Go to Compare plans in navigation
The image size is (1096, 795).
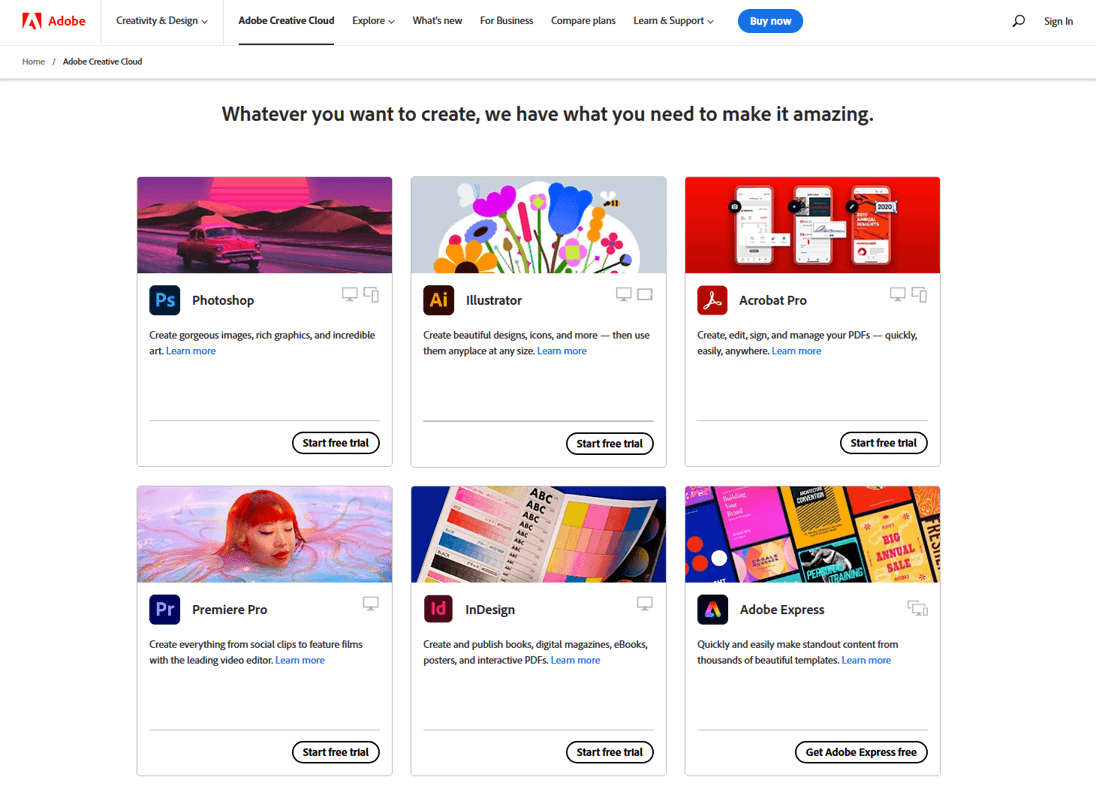pyautogui.click(x=583, y=21)
